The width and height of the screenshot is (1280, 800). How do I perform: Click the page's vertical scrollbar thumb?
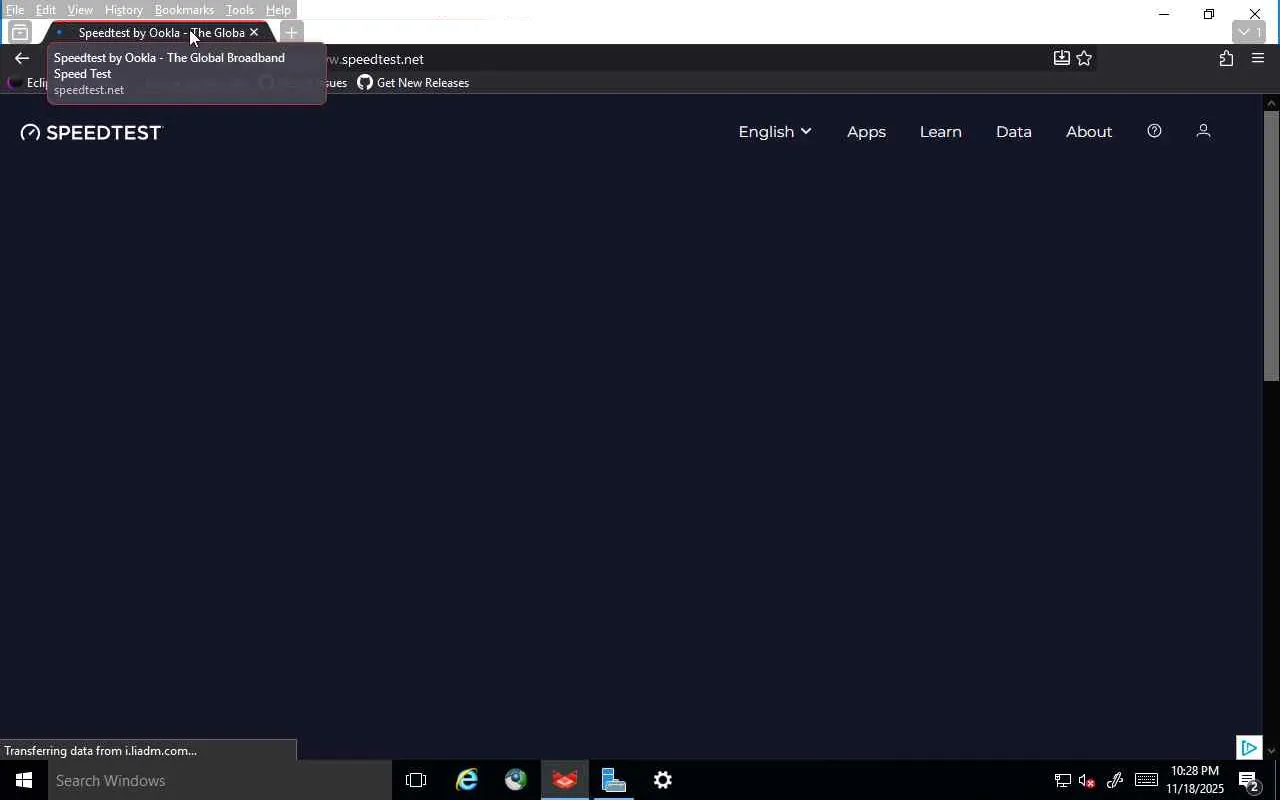1272,245
